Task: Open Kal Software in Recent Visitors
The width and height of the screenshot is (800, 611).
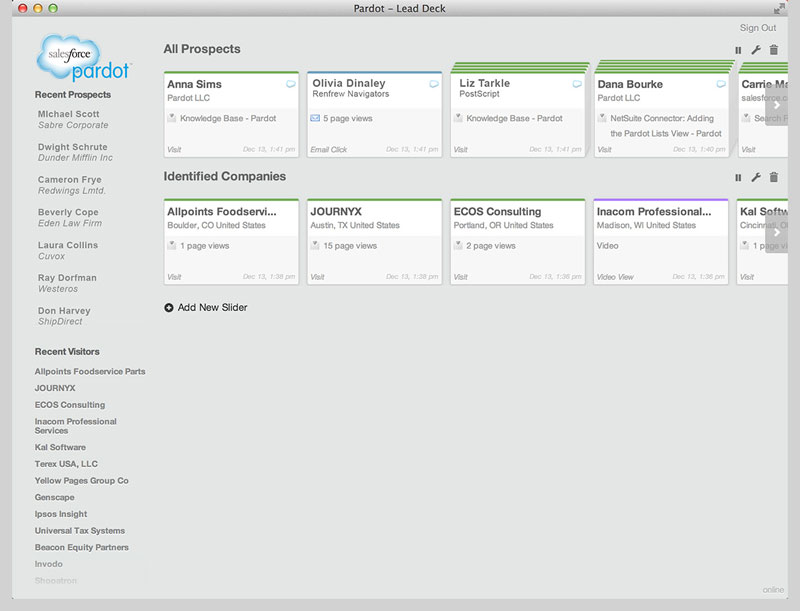Action: pyautogui.click(x=60, y=447)
